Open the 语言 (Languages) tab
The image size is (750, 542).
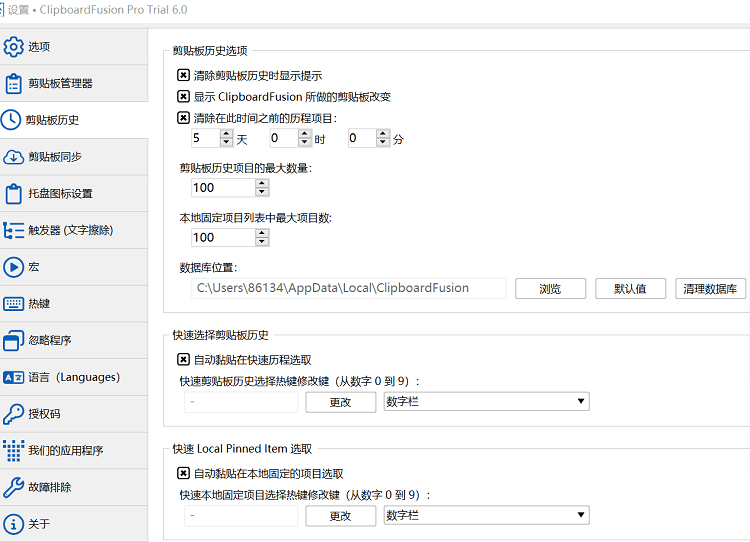(x=74, y=377)
